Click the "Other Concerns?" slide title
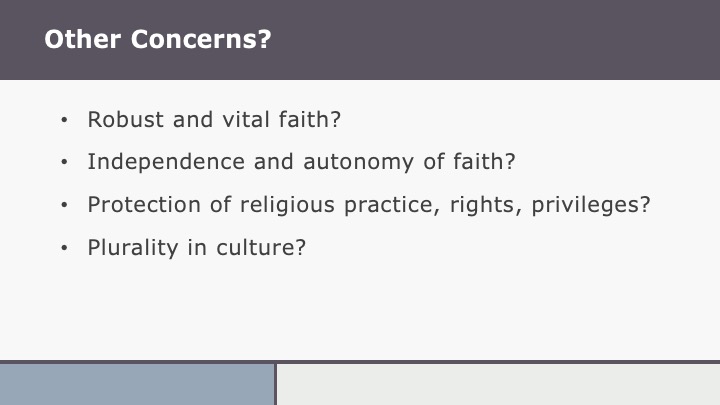This screenshot has width=720, height=405. pos(158,40)
